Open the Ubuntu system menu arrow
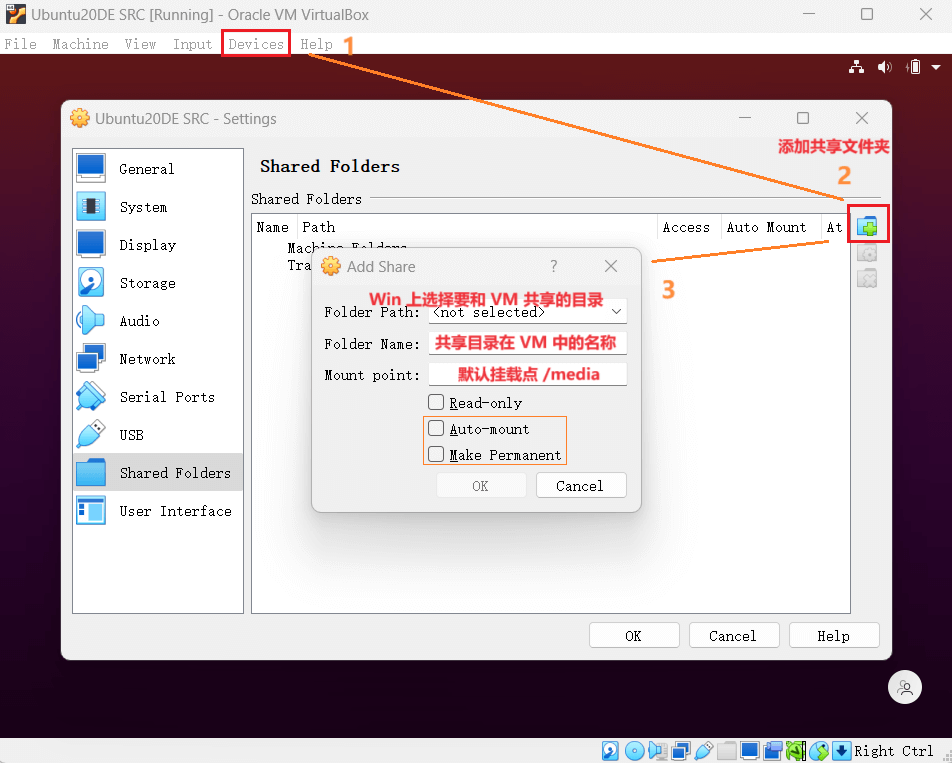 tap(936, 67)
